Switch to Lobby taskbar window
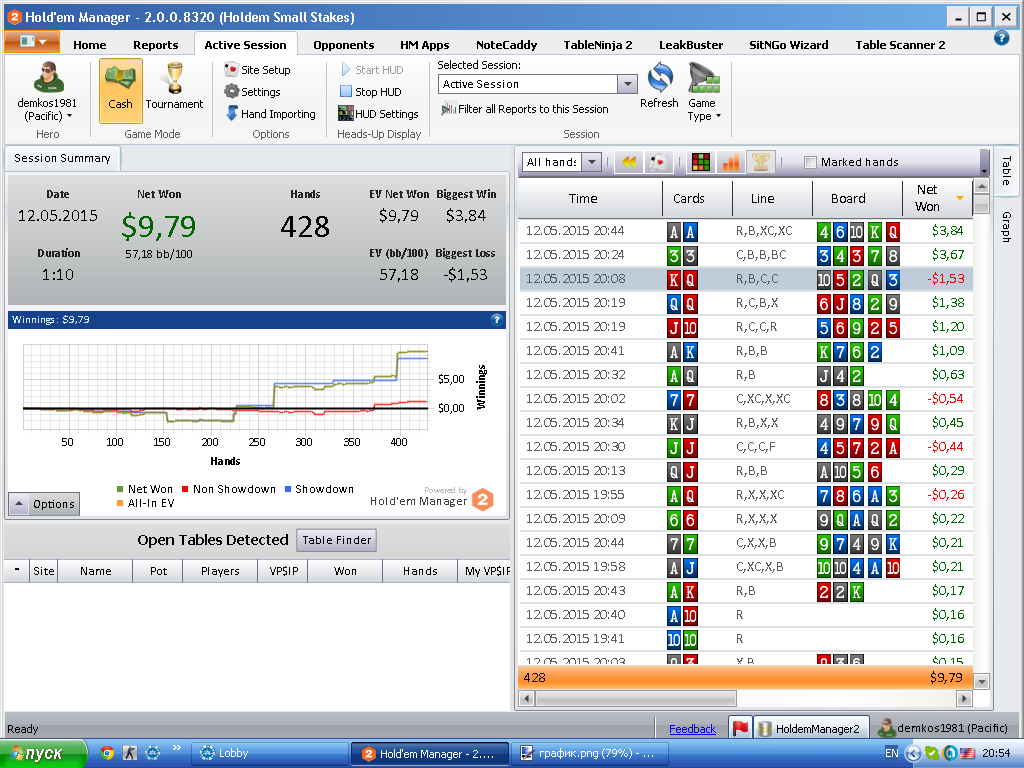The width and height of the screenshot is (1024, 768). point(269,754)
